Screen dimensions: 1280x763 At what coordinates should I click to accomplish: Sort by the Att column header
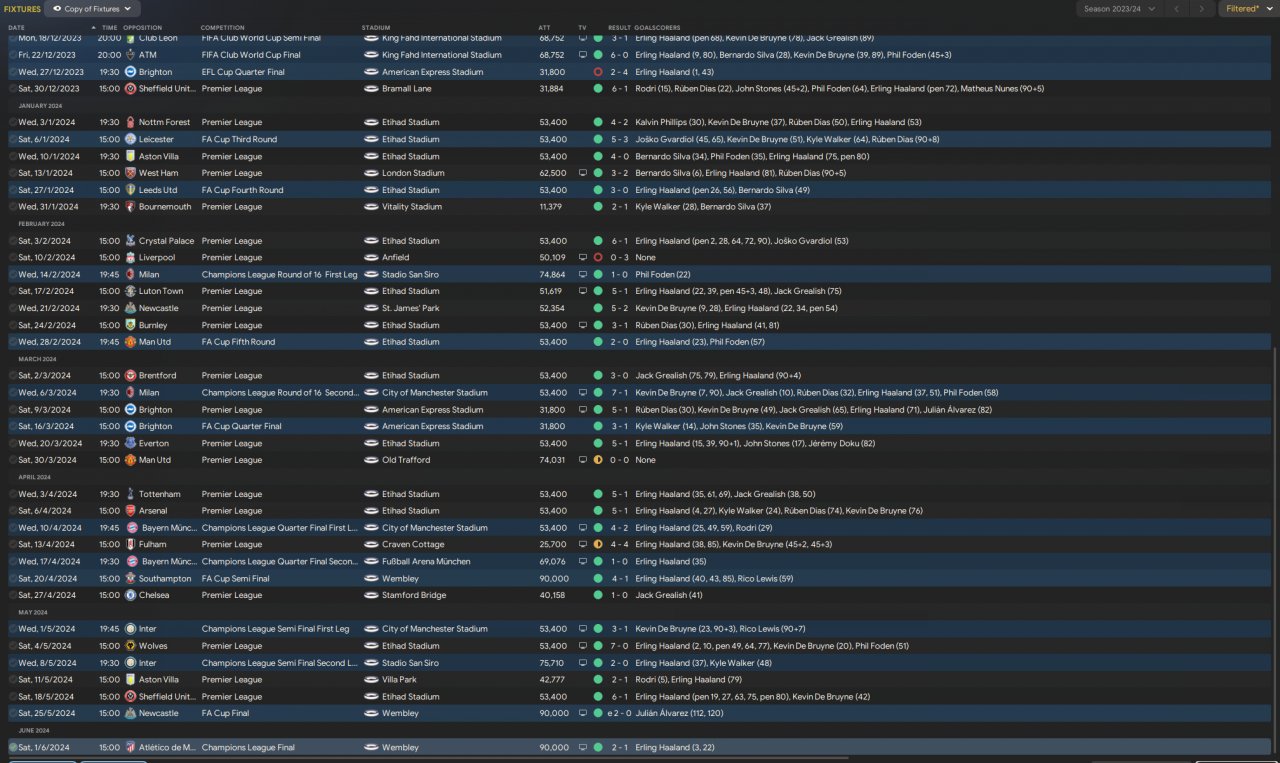(x=544, y=27)
